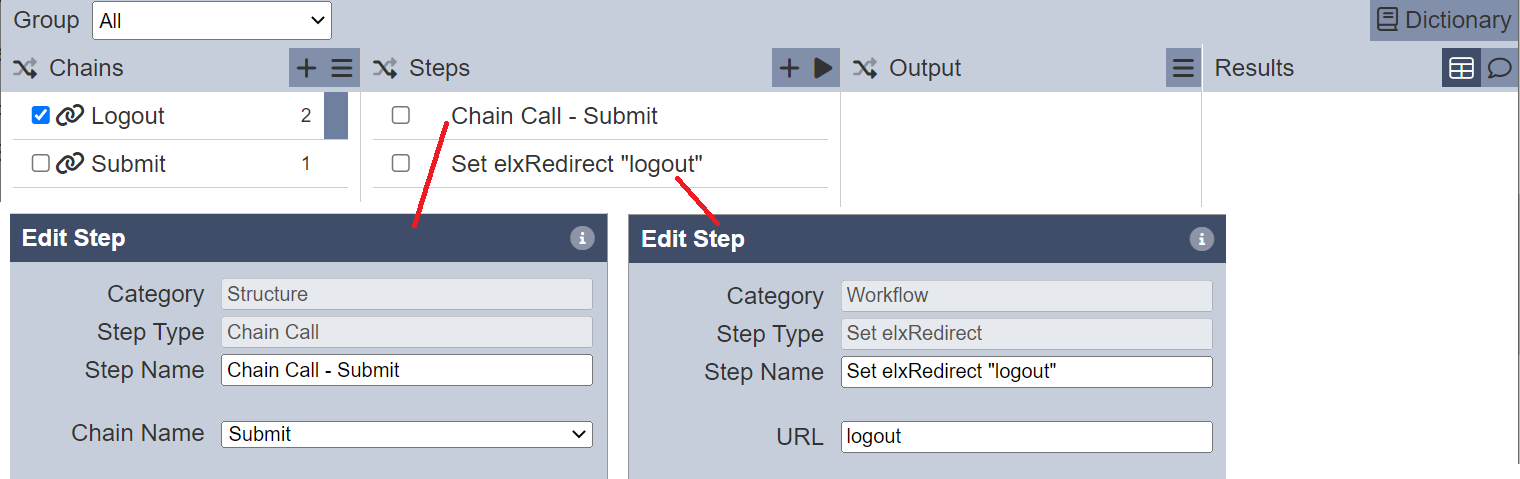Open the Output panel menu icon
This screenshot has width=1520, height=479.
click(1183, 68)
